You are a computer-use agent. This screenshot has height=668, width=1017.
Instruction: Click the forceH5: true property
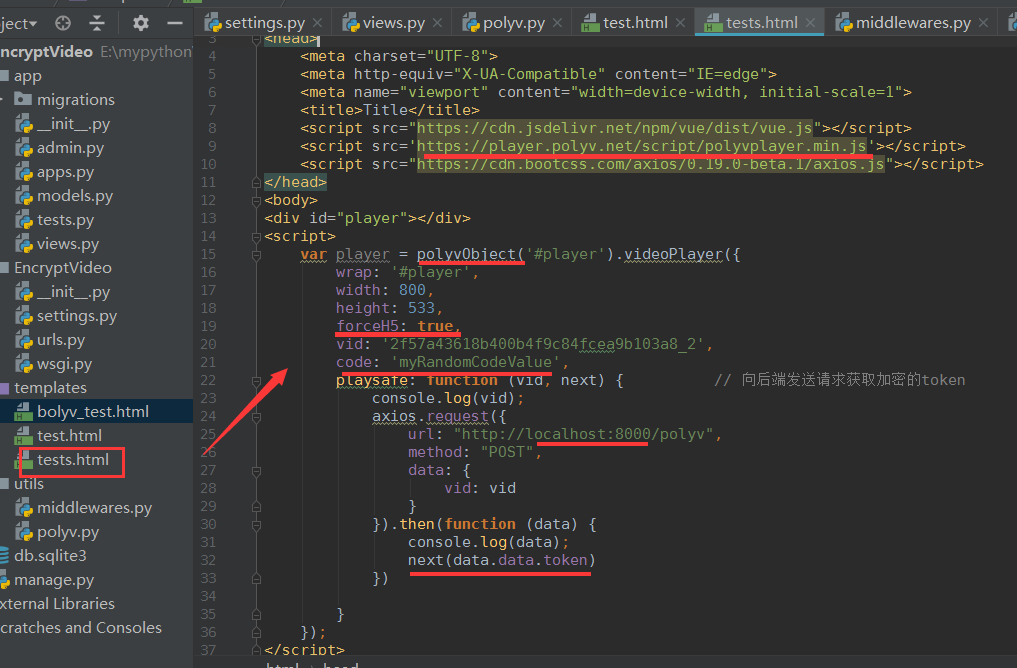(x=398, y=326)
